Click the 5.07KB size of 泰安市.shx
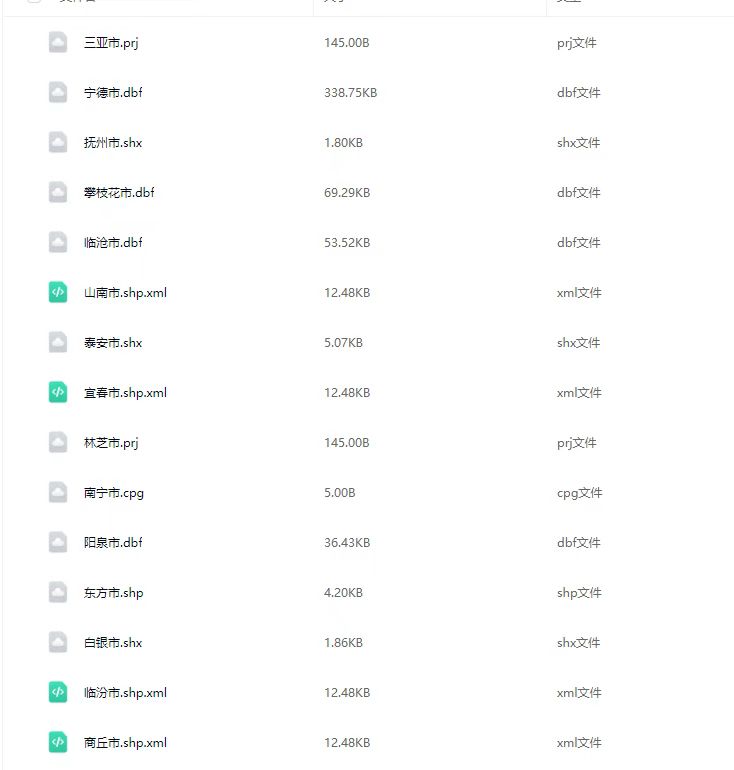 point(343,343)
